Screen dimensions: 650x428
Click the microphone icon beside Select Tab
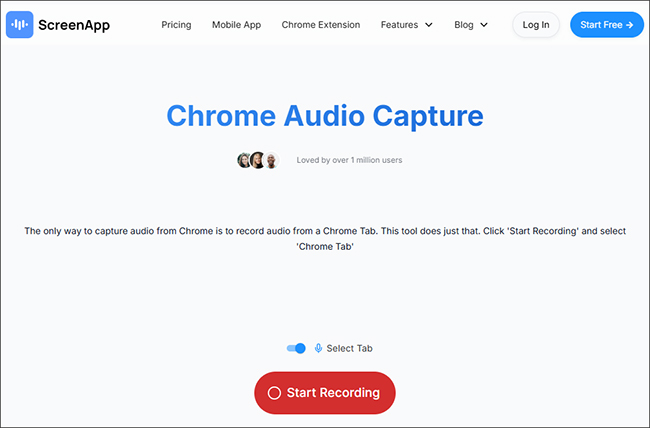pos(318,348)
